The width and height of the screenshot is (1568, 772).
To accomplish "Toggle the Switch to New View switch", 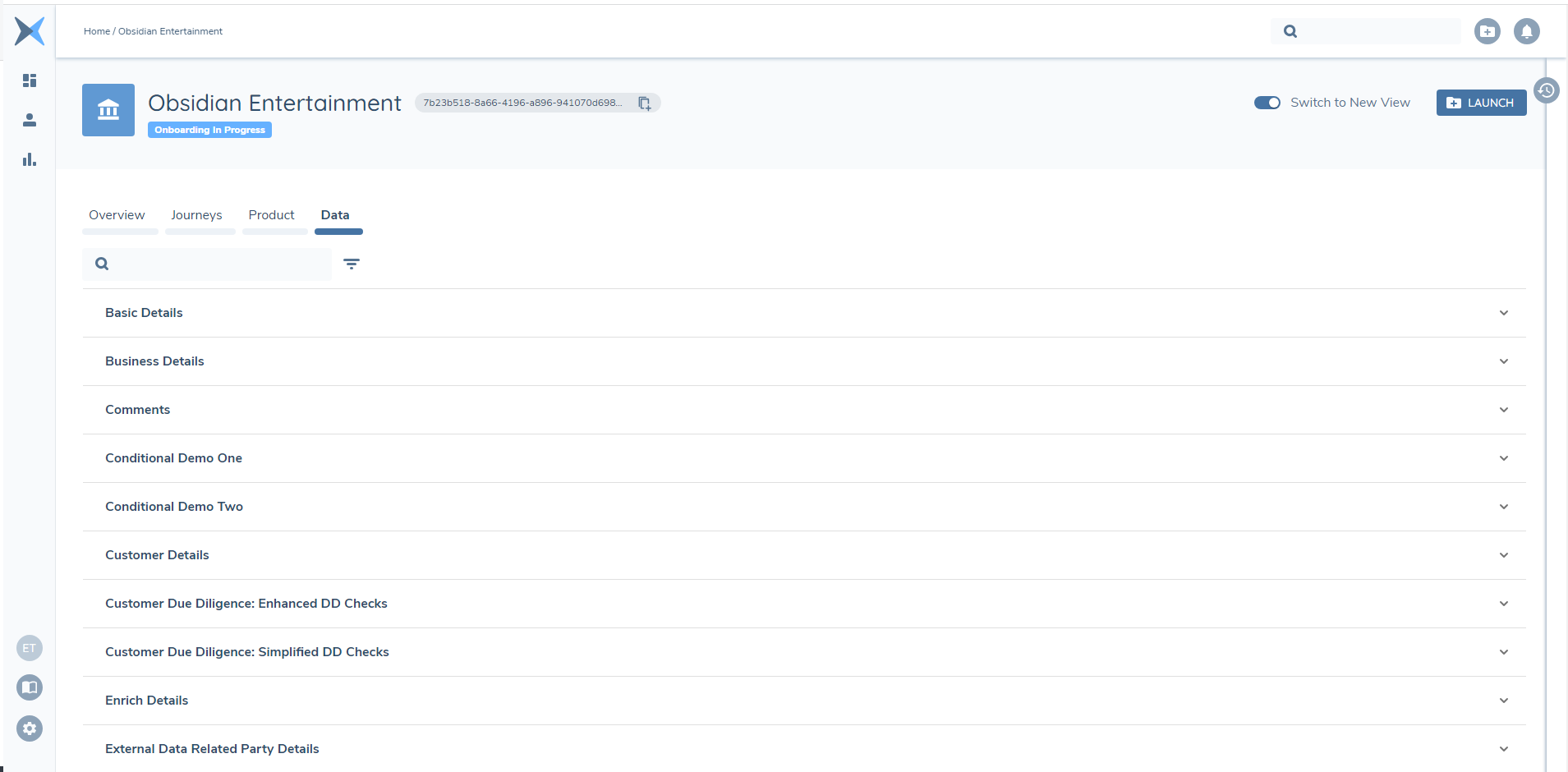I will [1267, 103].
